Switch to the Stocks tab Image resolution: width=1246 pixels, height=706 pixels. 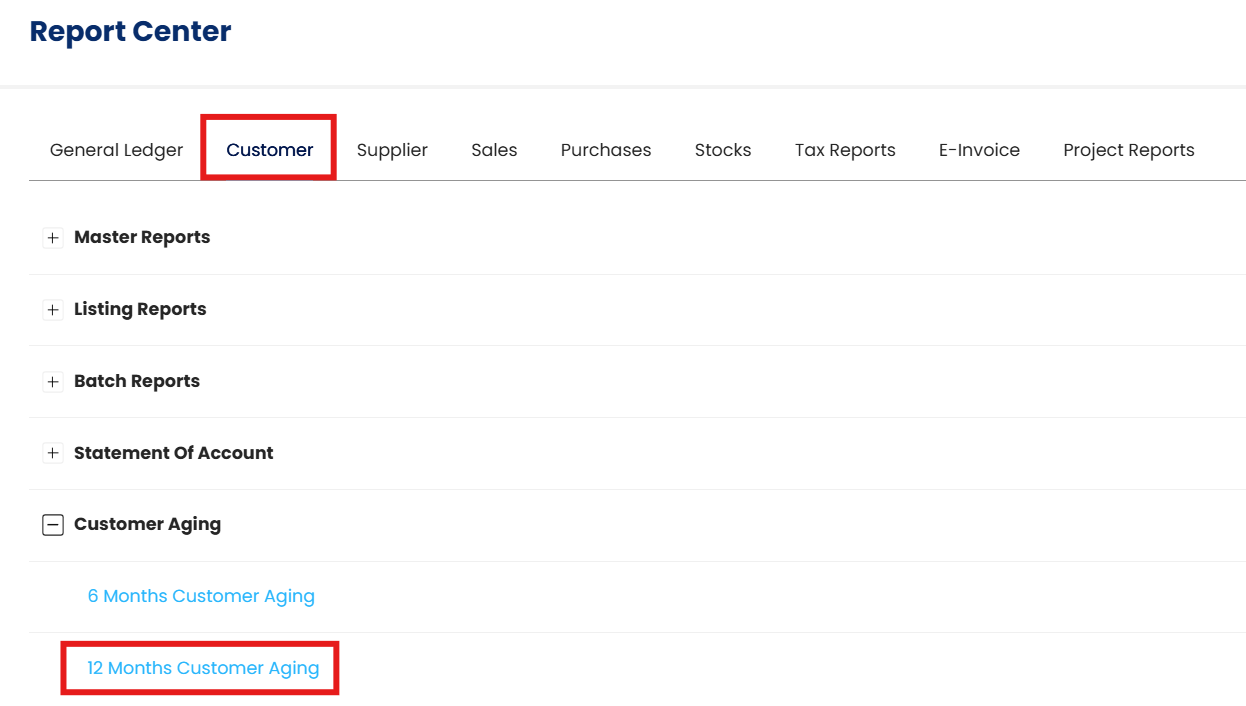pyautogui.click(x=723, y=150)
